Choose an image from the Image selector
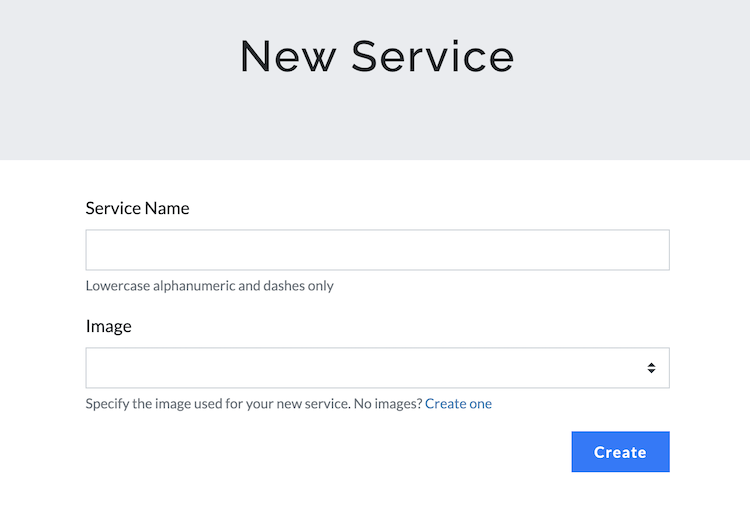750x514 pixels. coord(377,368)
